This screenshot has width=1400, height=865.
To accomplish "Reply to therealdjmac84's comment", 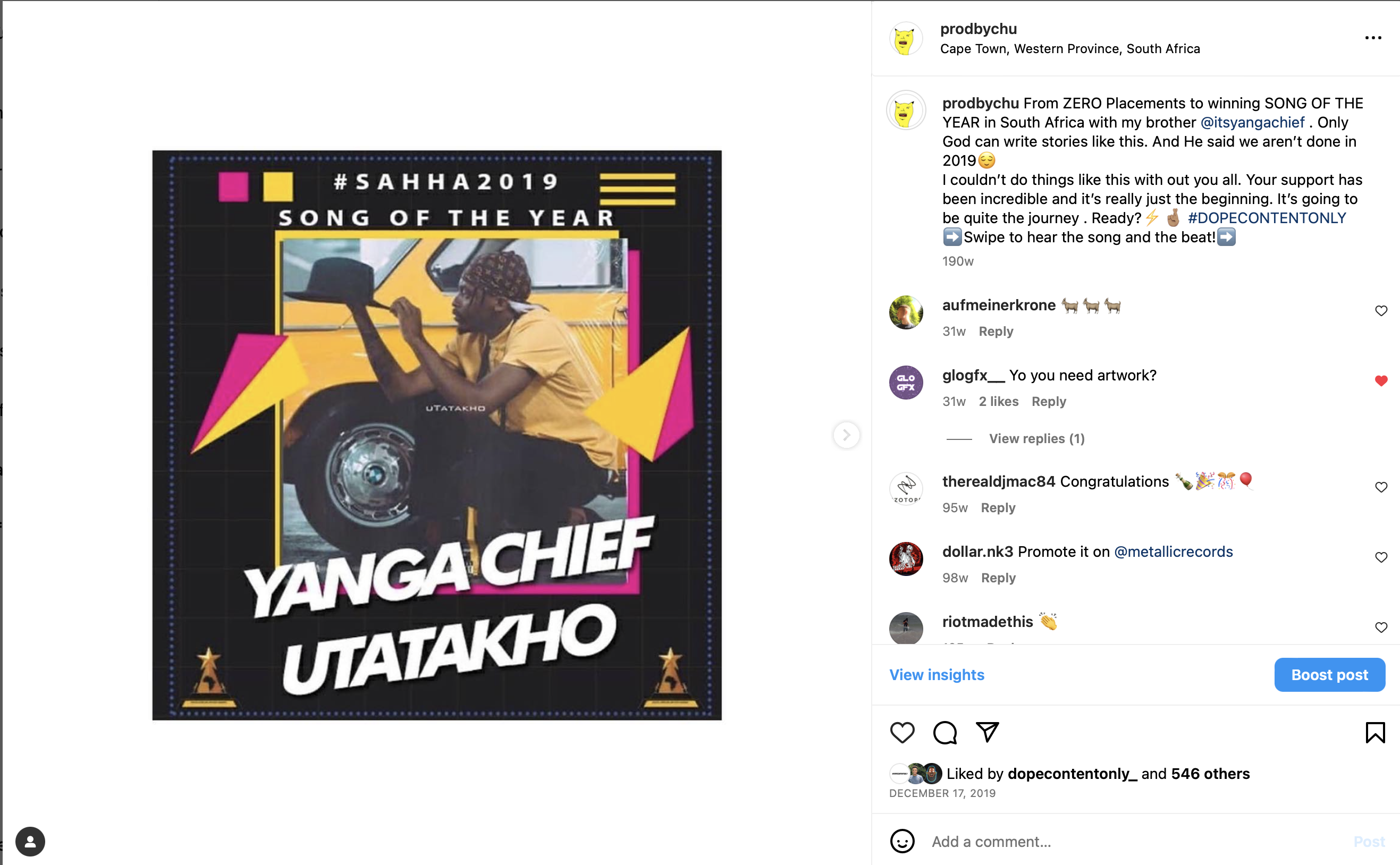I will (998, 507).
